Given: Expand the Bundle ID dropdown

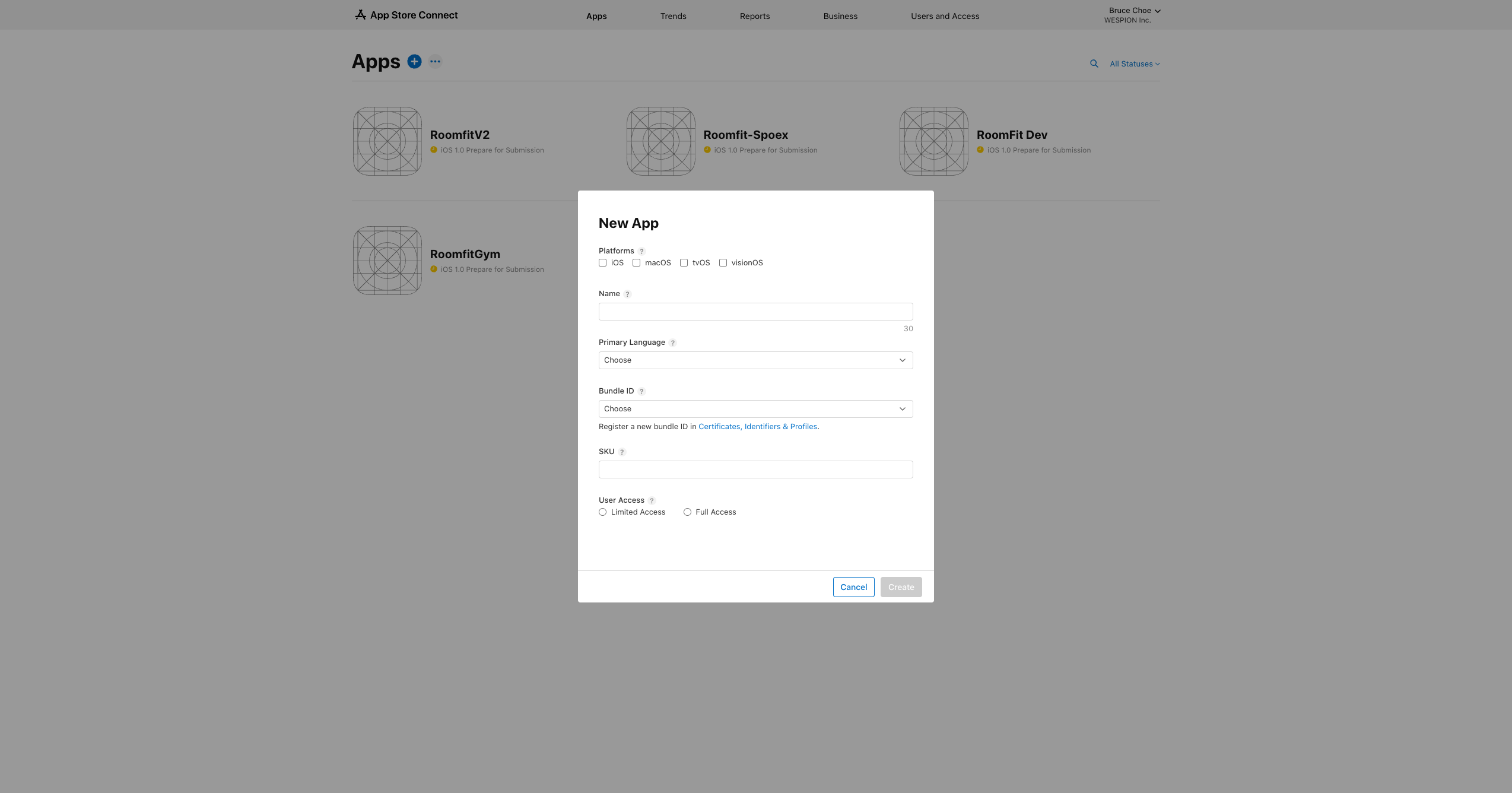Looking at the screenshot, I should coord(755,409).
